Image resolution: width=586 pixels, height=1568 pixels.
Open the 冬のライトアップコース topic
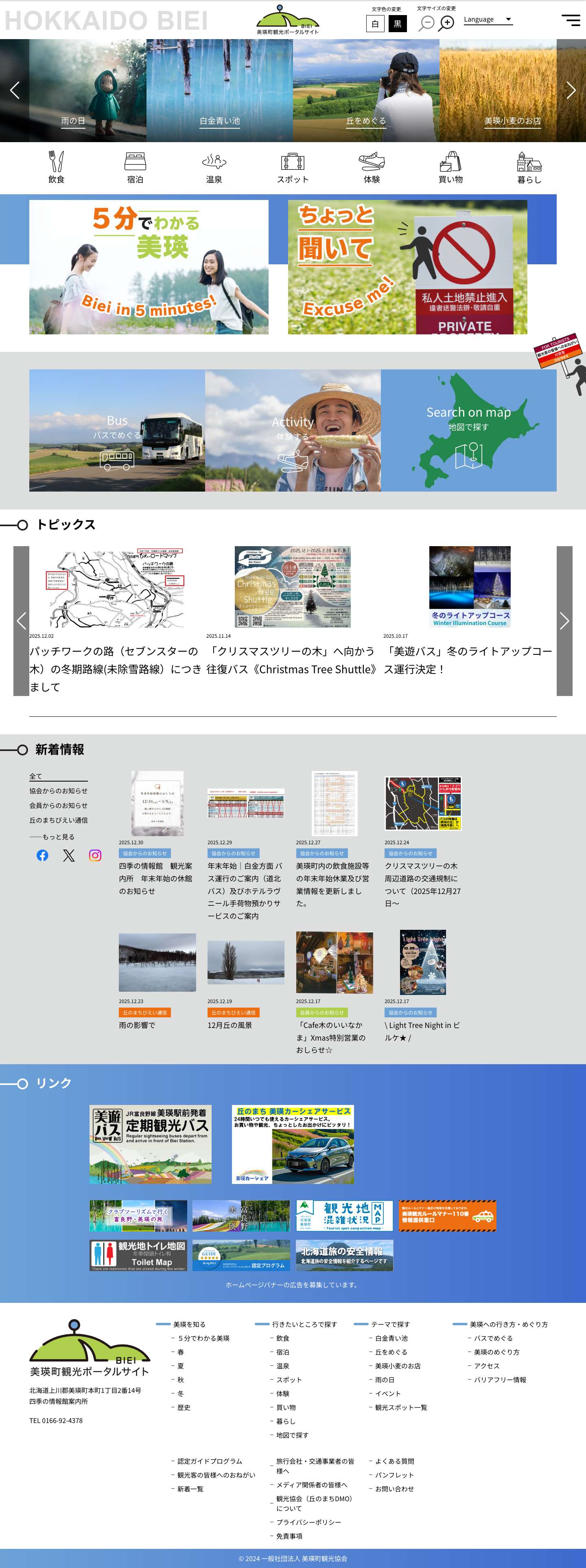[469, 611]
